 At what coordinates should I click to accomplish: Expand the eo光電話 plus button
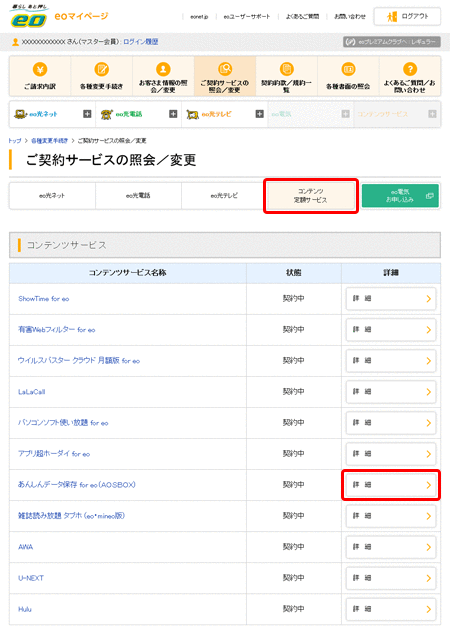[x=173, y=114]
